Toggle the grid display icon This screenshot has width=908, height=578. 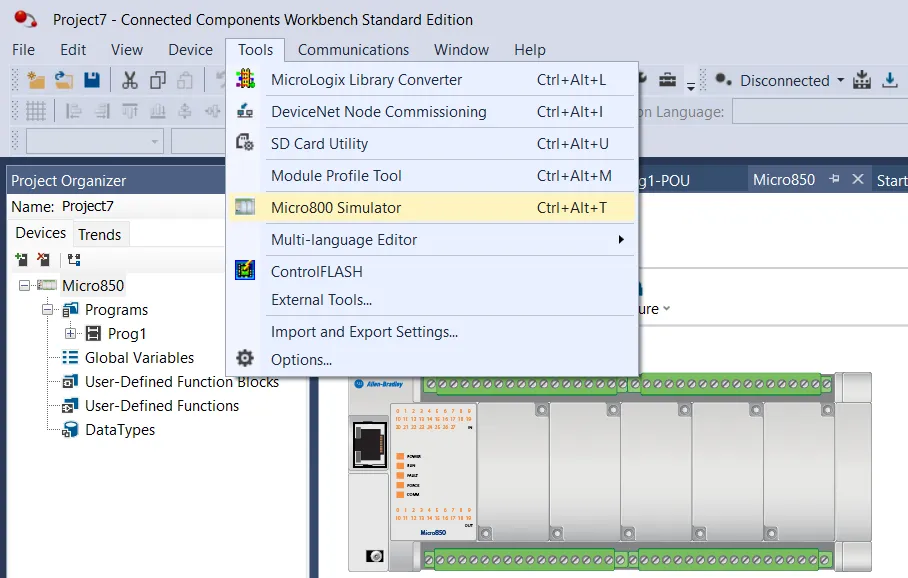pyautogui.click(x=35, y=110)
